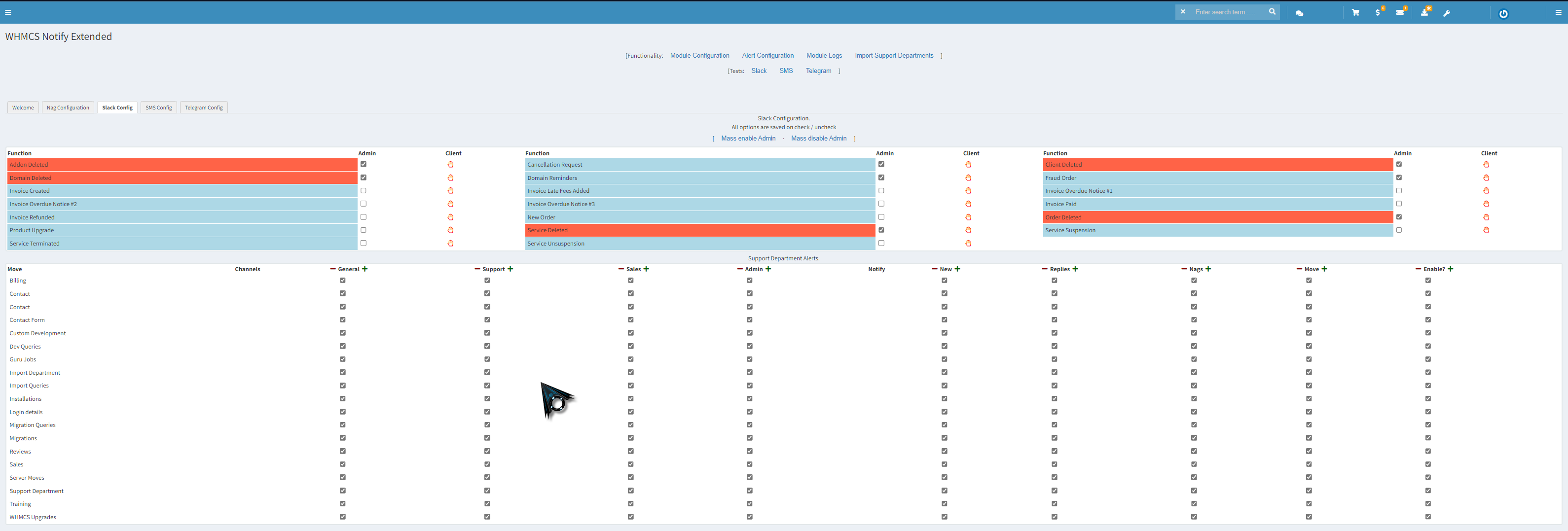Screen dimensions: 1568x531
Task: Click the chat bubbles icon
Action: [1300, 13]
